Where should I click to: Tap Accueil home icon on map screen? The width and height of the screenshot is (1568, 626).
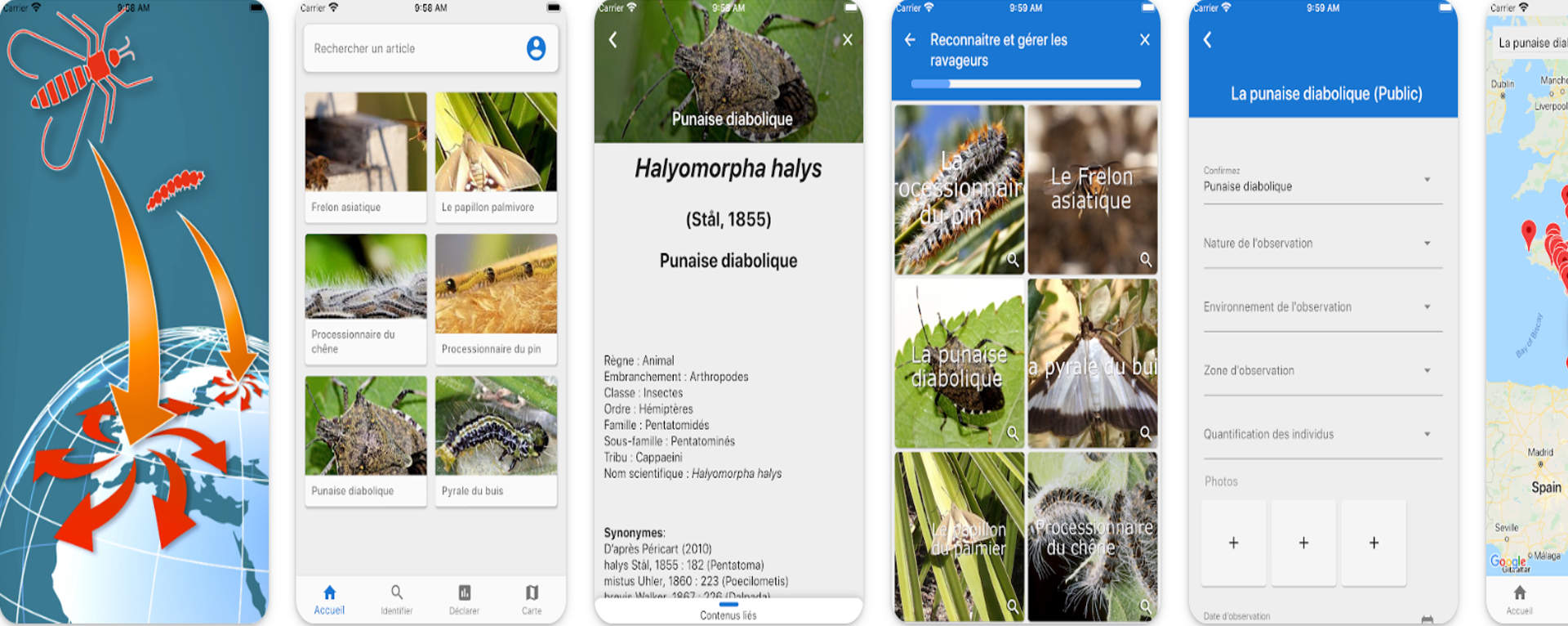[x=1519, y=600]
